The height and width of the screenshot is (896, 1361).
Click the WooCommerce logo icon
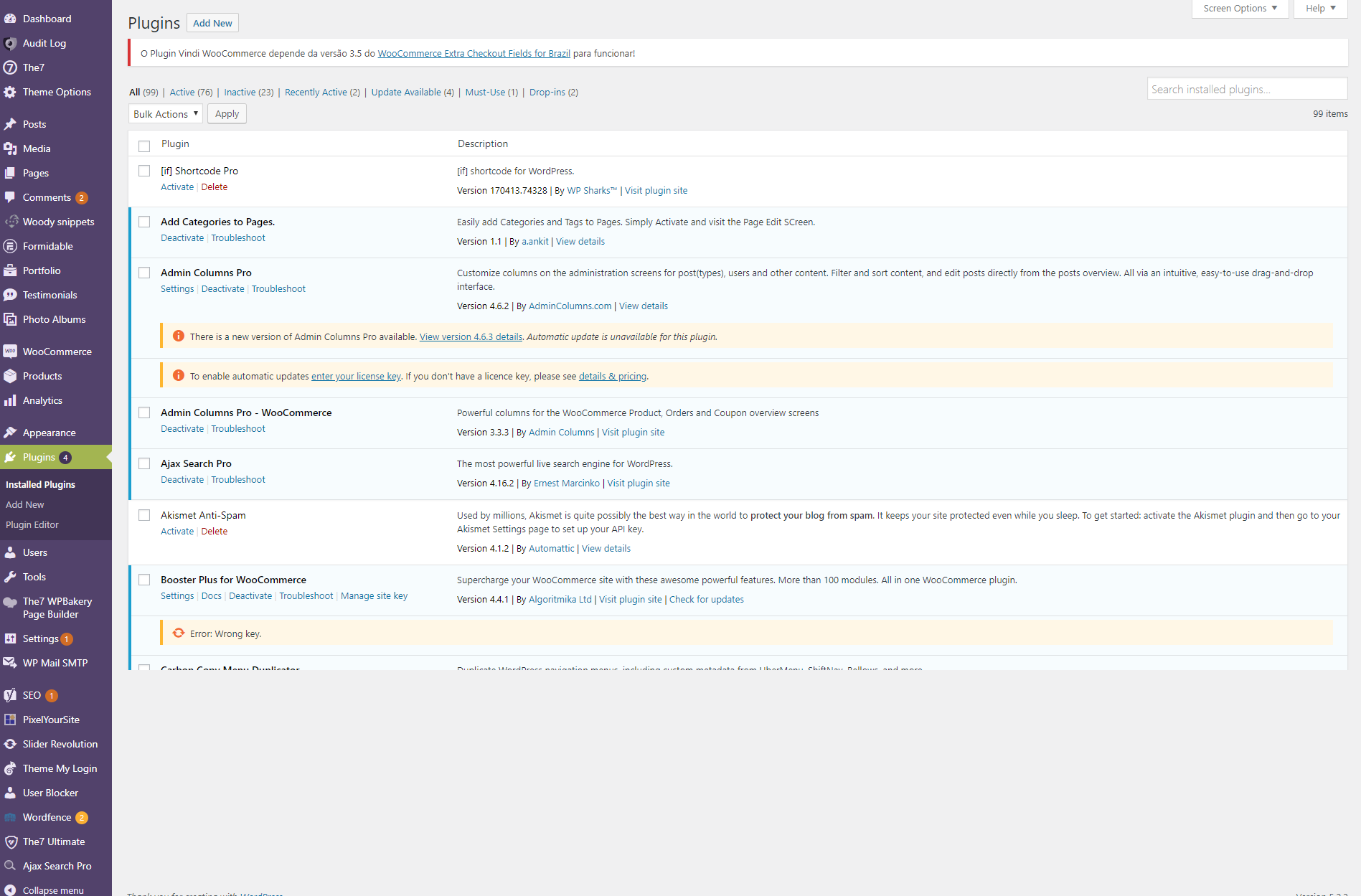pos(10,352)
